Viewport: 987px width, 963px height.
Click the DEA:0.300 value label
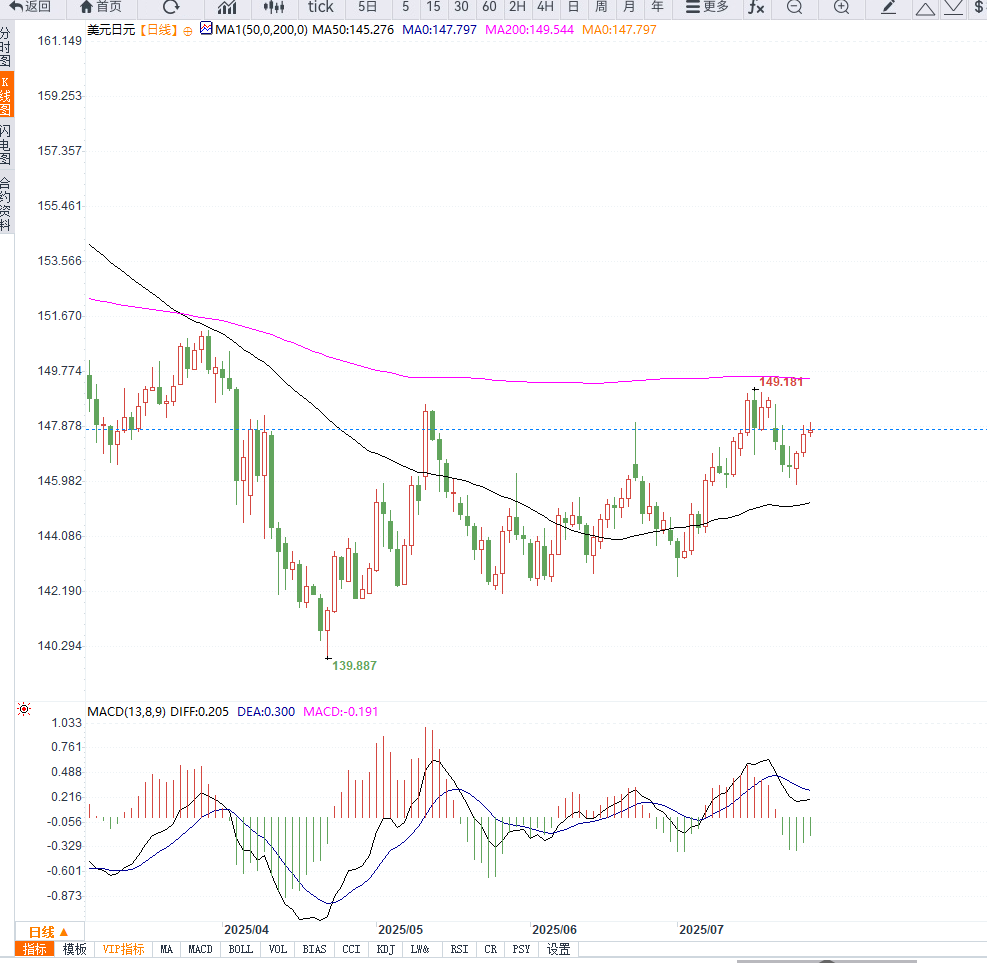[x=266, y=711]
